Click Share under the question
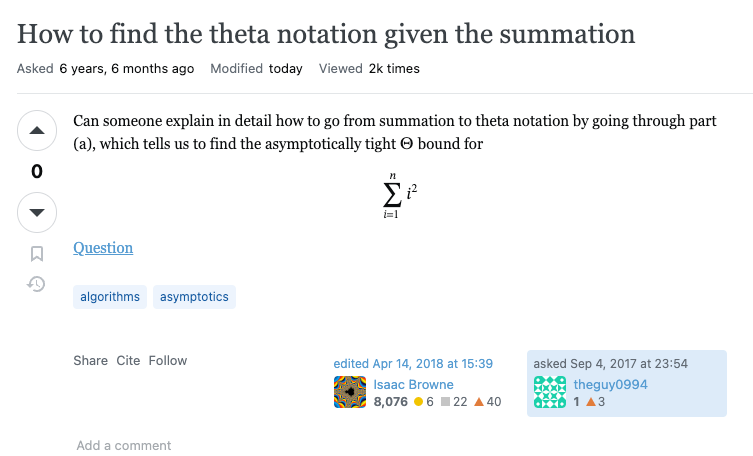This screenshot has width=753, height=456. [x=90, y=360]
